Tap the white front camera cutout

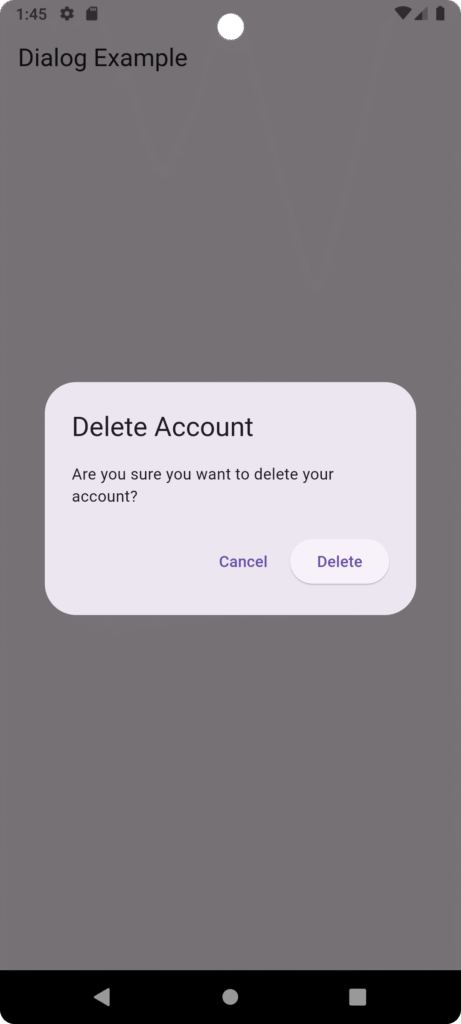(230, 27)
